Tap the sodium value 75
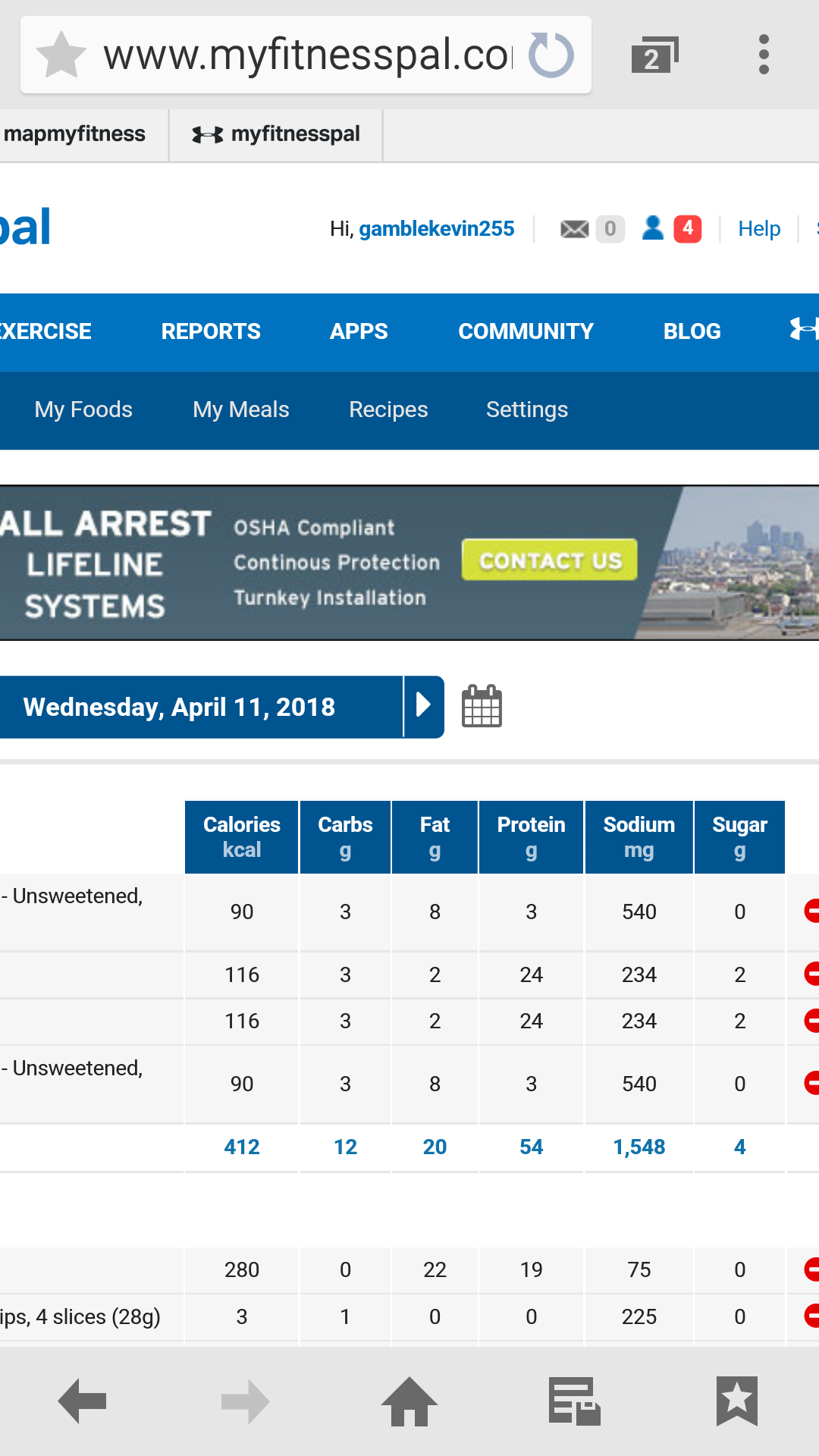Viewport: 819px width, 1456px height. tap(639, 1270)
